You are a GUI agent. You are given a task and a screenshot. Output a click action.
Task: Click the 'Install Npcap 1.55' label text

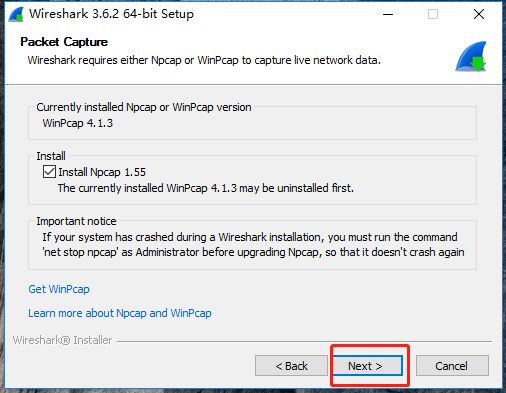(102, 172)
